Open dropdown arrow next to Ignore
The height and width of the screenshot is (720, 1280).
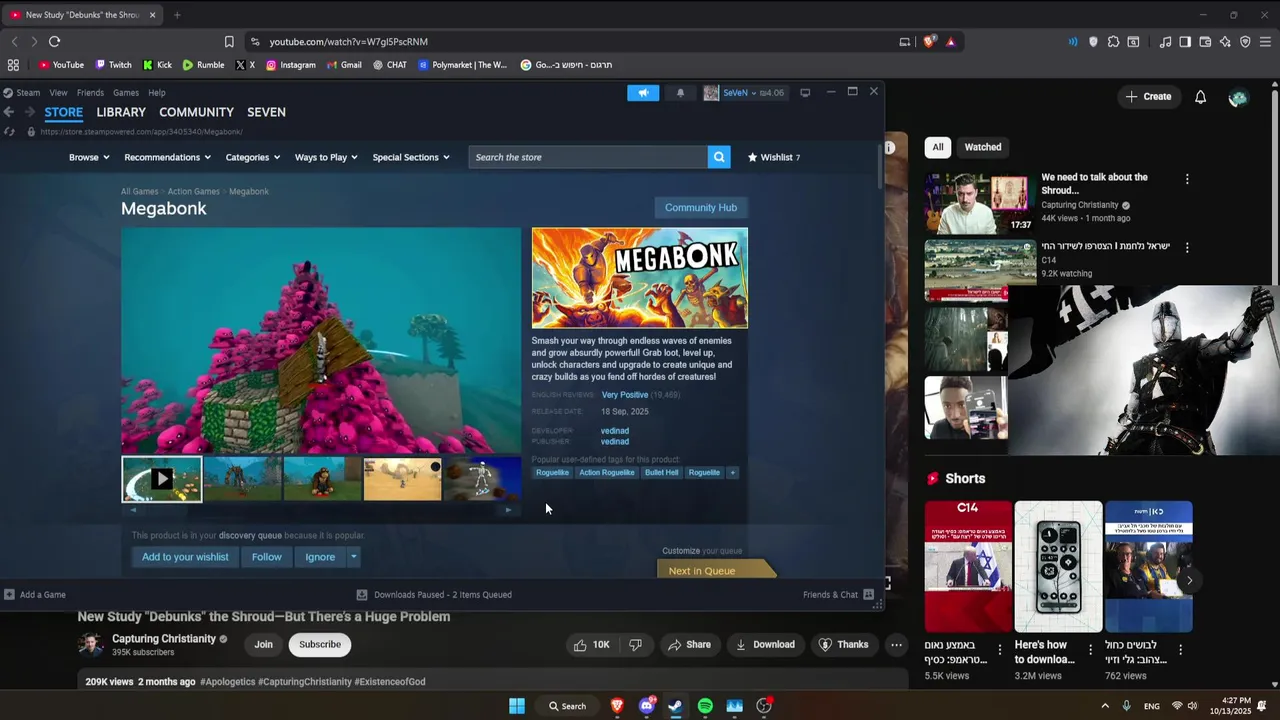click(353, 557)
